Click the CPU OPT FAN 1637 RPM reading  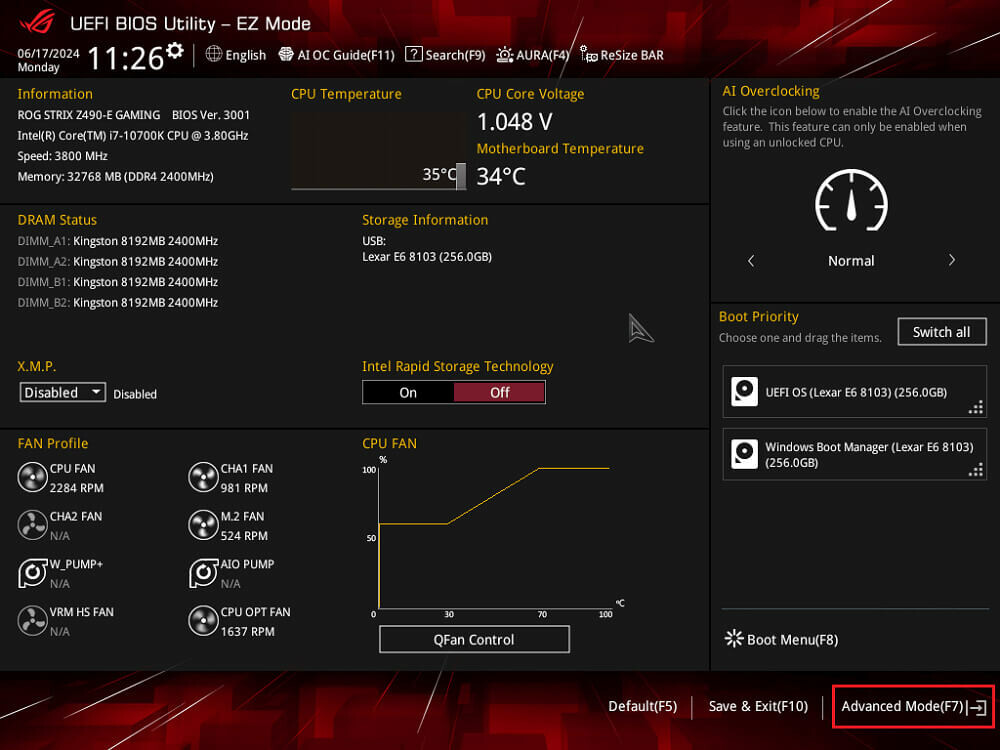(247, 631)
